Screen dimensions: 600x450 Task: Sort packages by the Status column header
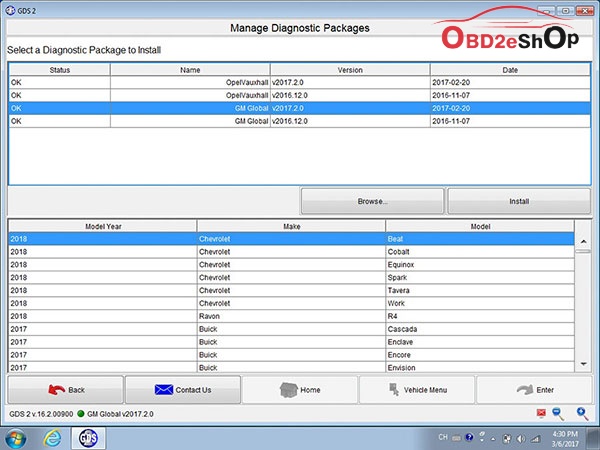(60, 70)
